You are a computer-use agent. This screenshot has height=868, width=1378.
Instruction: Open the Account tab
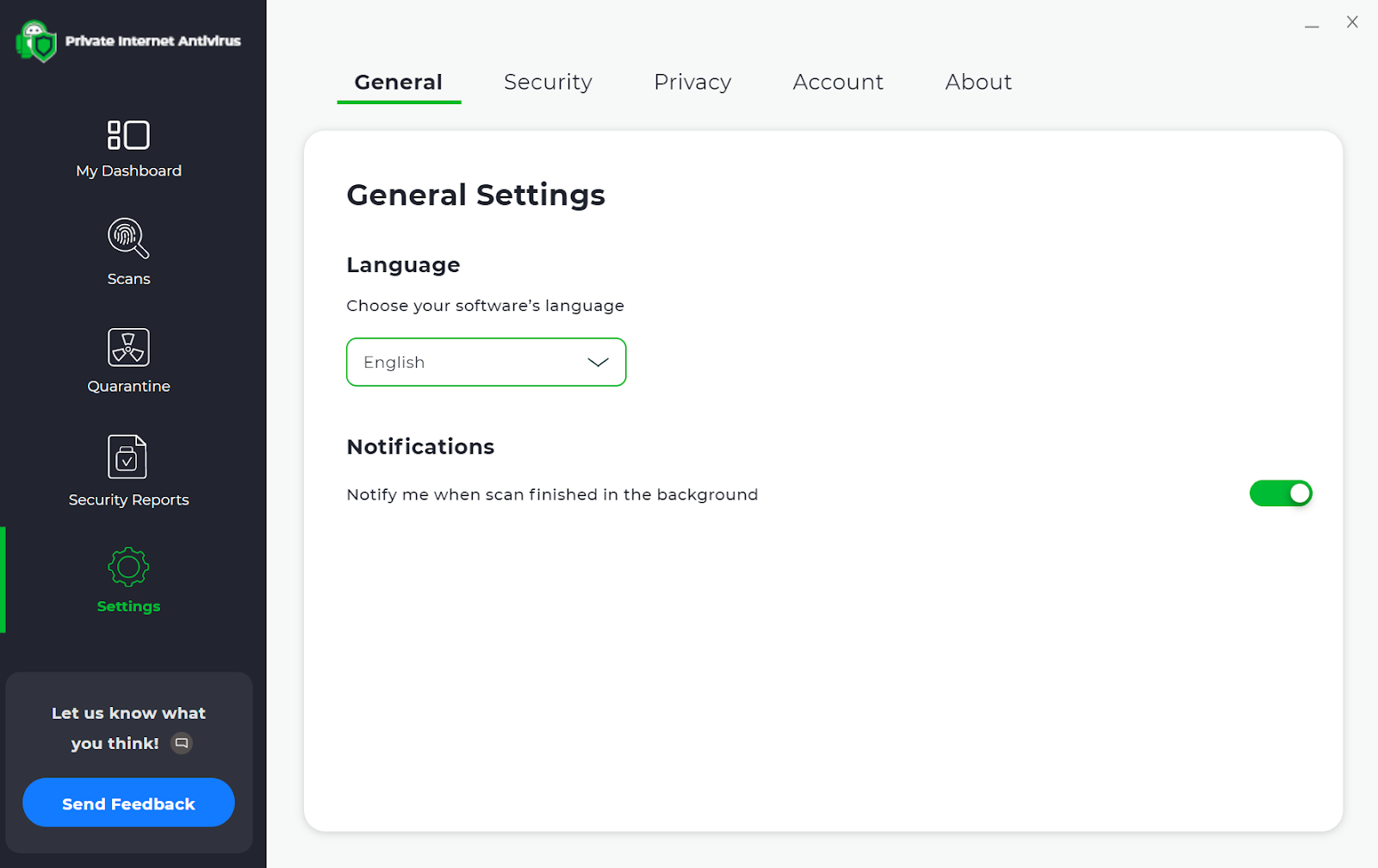coord(838,82)
